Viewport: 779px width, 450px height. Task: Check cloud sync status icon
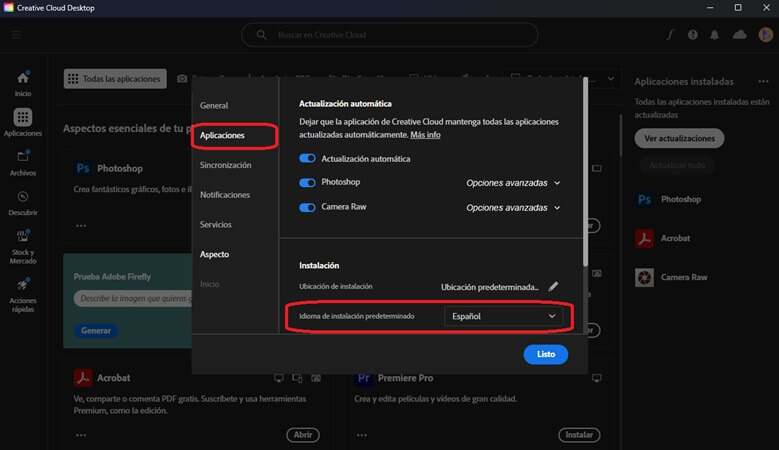click(739, 34)
